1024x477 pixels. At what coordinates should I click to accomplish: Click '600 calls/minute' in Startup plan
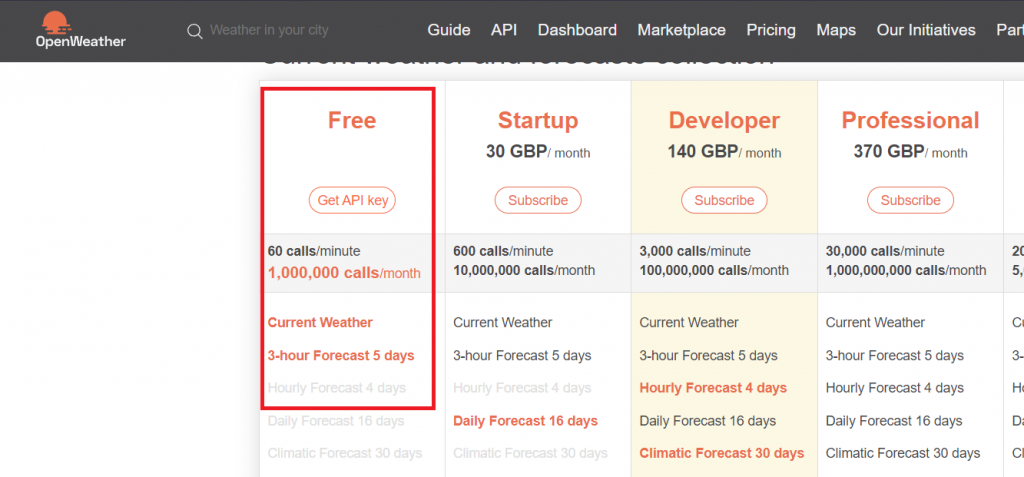coord(503,251)
